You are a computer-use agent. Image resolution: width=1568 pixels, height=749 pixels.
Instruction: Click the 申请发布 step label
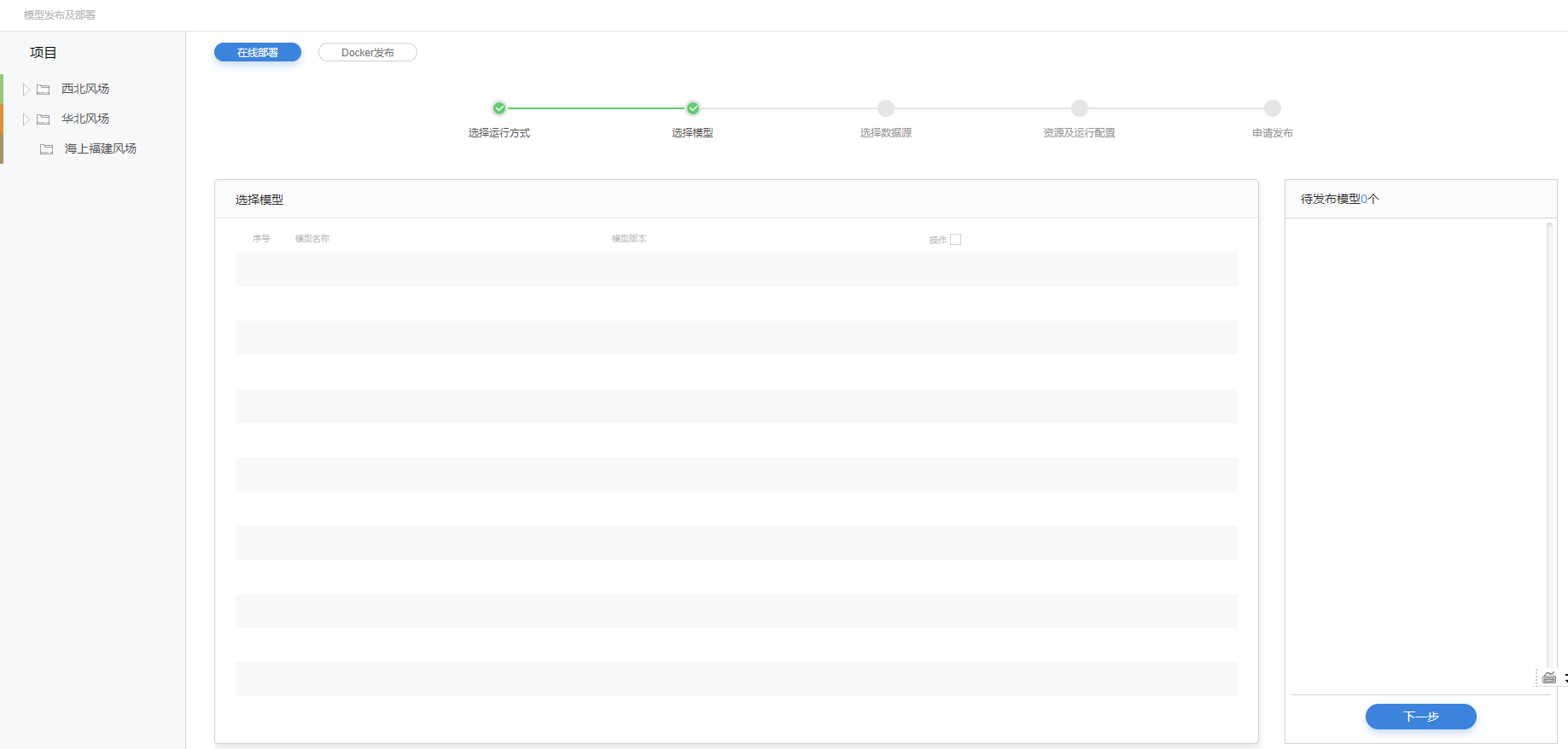[x=1273, y=133]
